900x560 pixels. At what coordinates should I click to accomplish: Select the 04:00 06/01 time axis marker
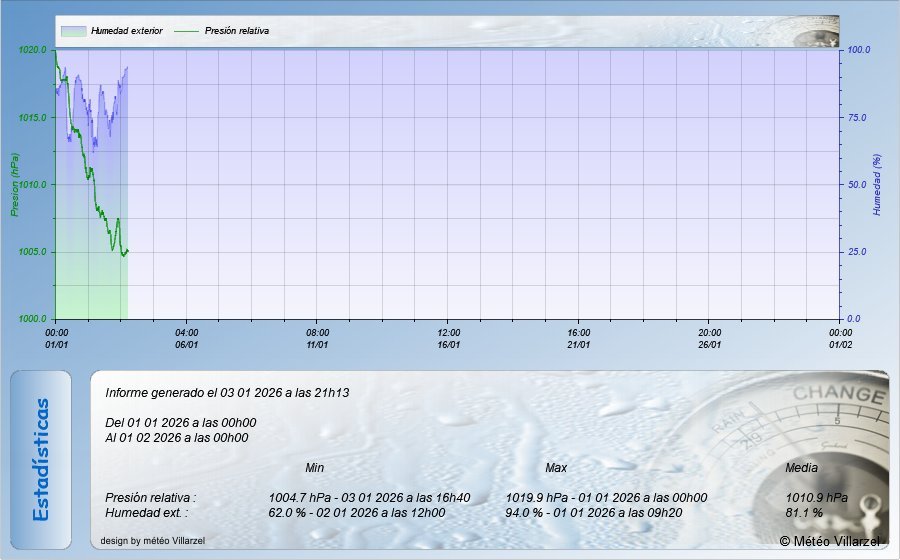click(187, 338)
